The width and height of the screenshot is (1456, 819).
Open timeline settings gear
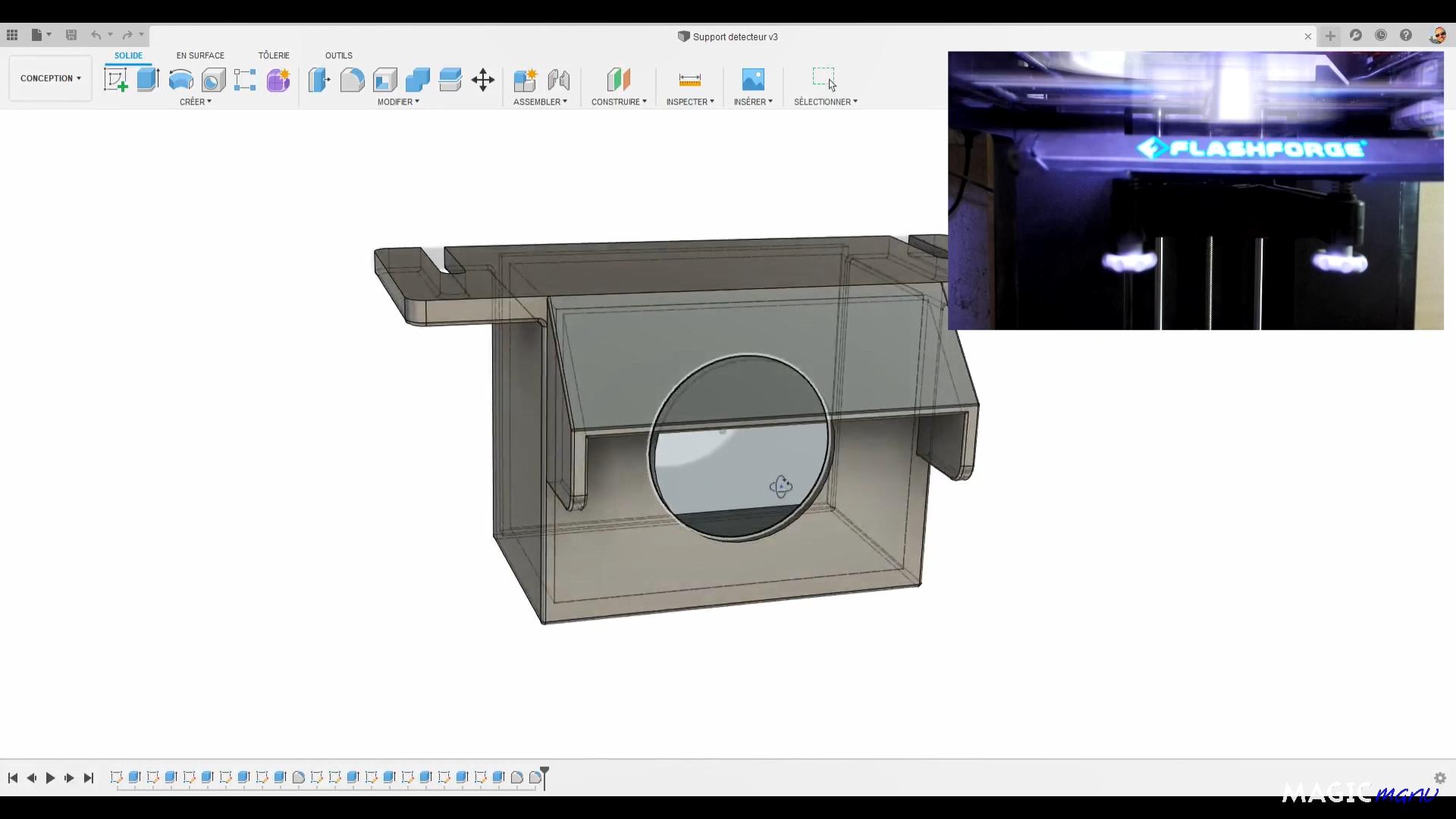[1440, 778]
